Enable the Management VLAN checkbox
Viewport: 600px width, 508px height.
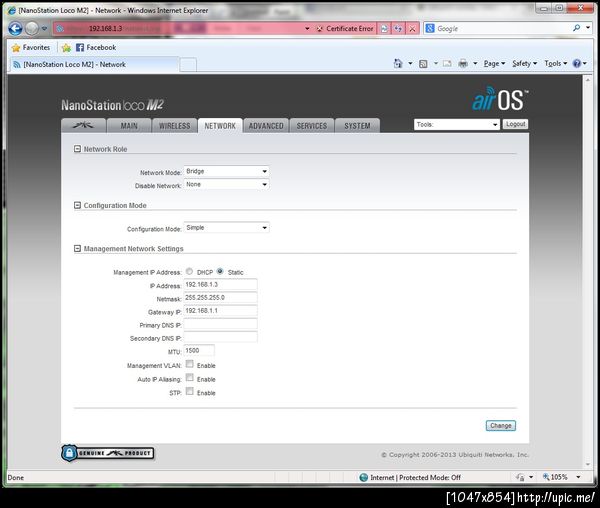pyautogui.click(x=189, y=364)
